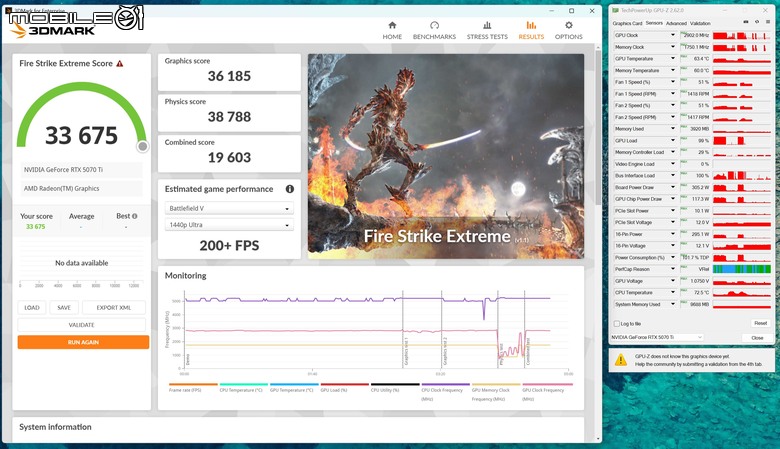Expand the GPU Temperature sensor dropdown
This screenshot has width=780, height=449.
(x=673, y=59)
